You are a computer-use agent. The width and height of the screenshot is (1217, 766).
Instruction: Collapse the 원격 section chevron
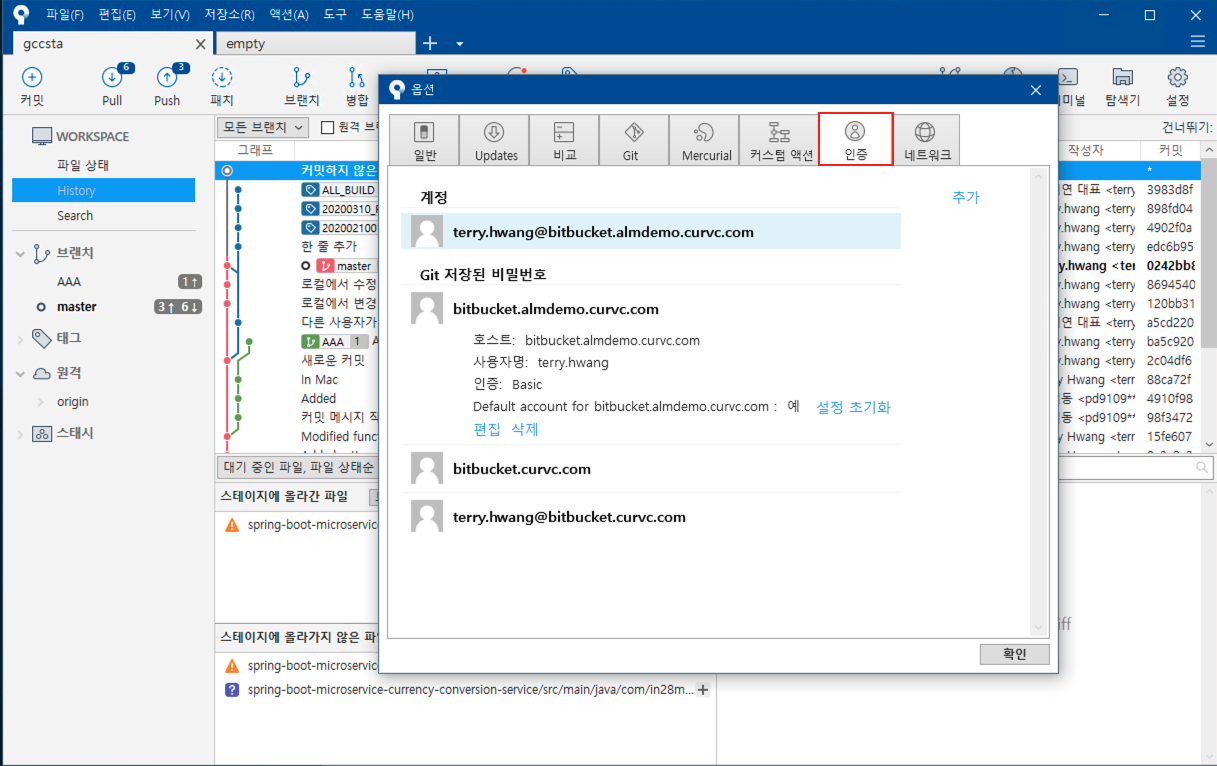20,374
